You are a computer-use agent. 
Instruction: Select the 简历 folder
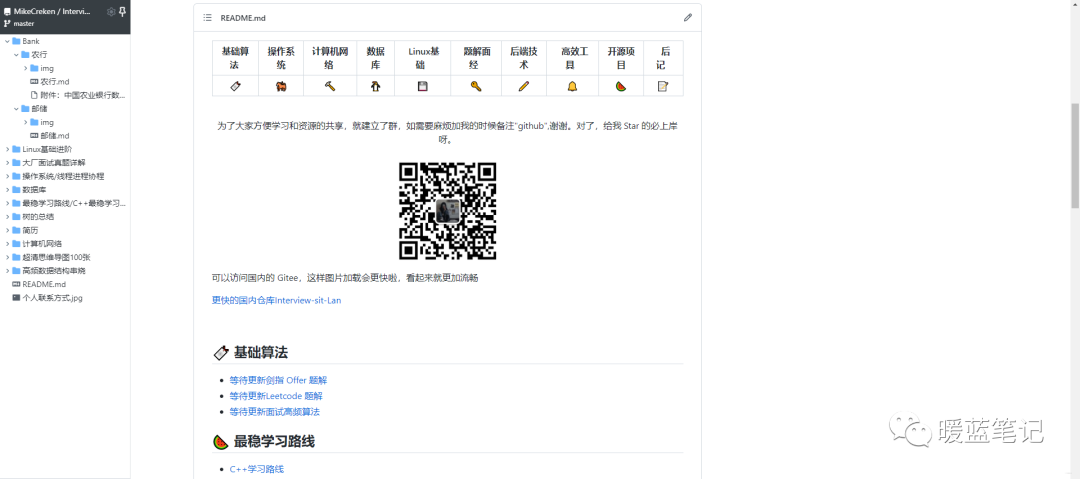tap(30, 230)
